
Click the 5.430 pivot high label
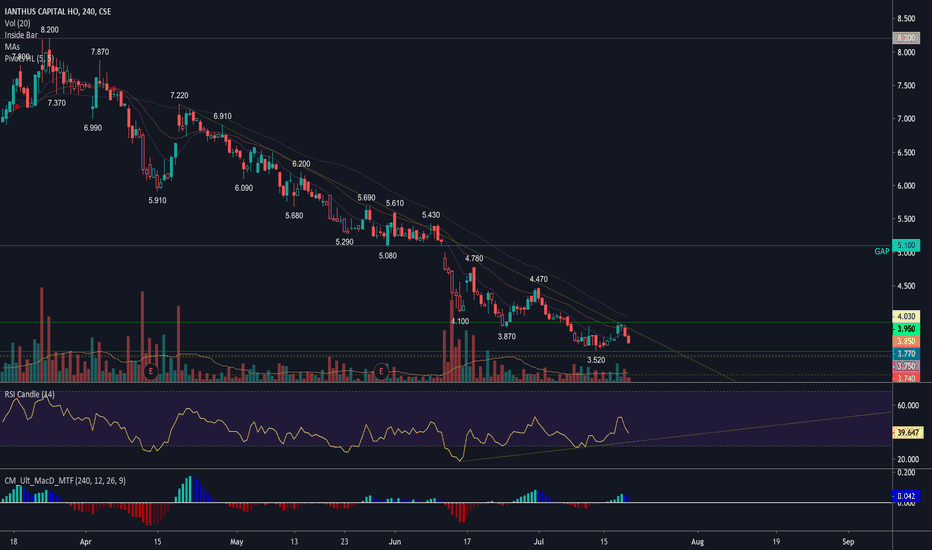(x=431, y=215)
